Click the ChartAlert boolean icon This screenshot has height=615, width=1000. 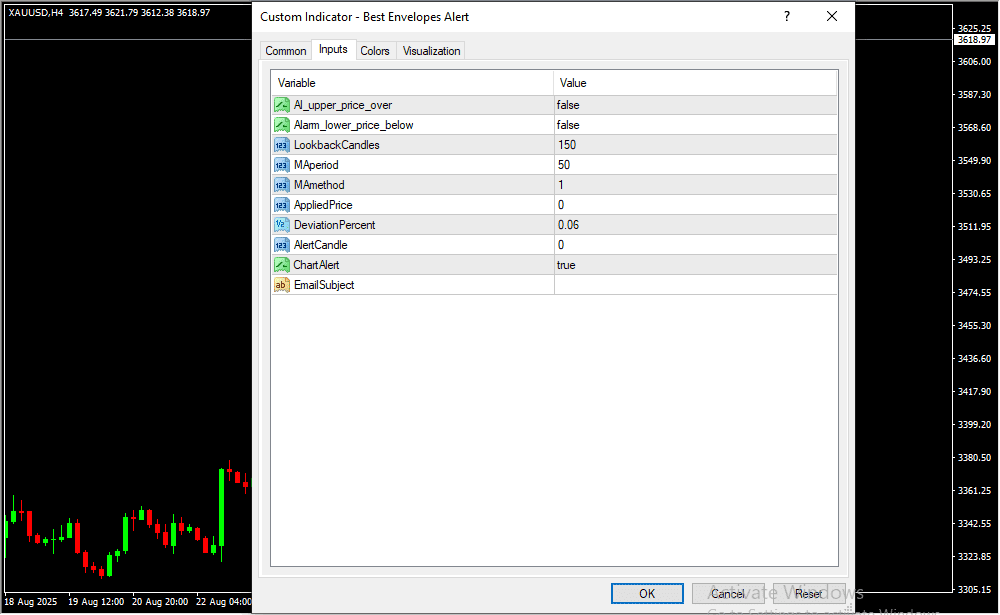281,265
